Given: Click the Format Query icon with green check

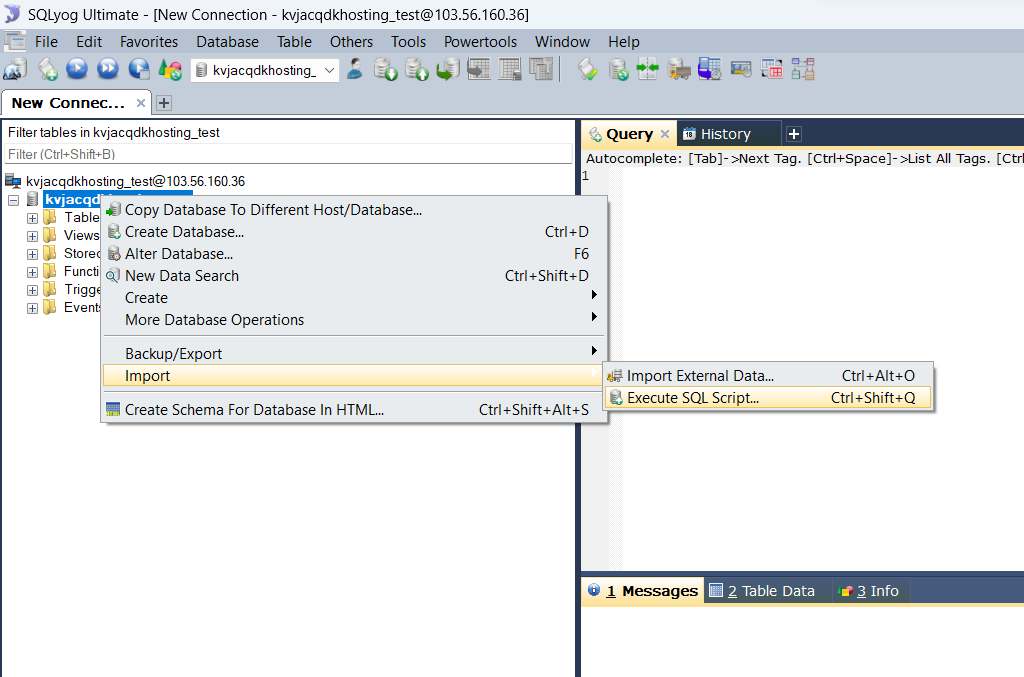Looking at the screenshot, I should point(587,69).
